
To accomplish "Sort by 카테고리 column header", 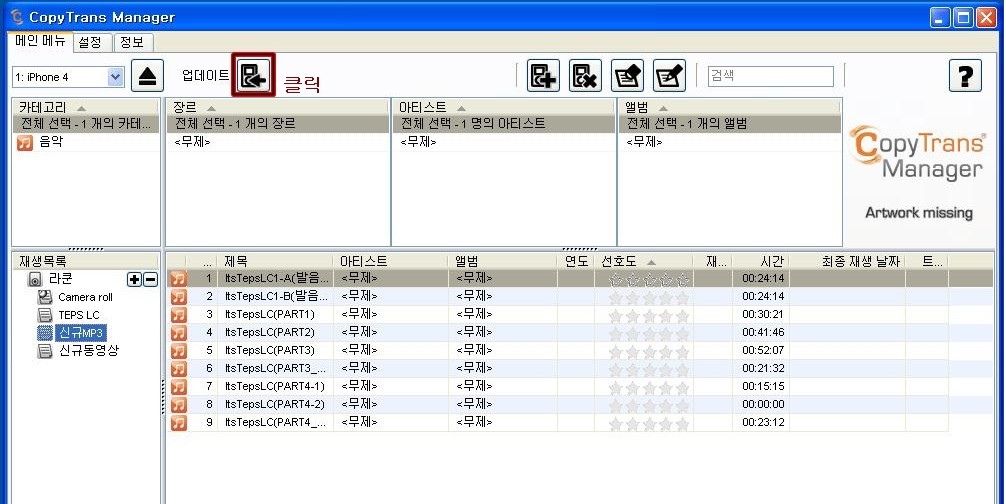I will [x=85, y=107].
